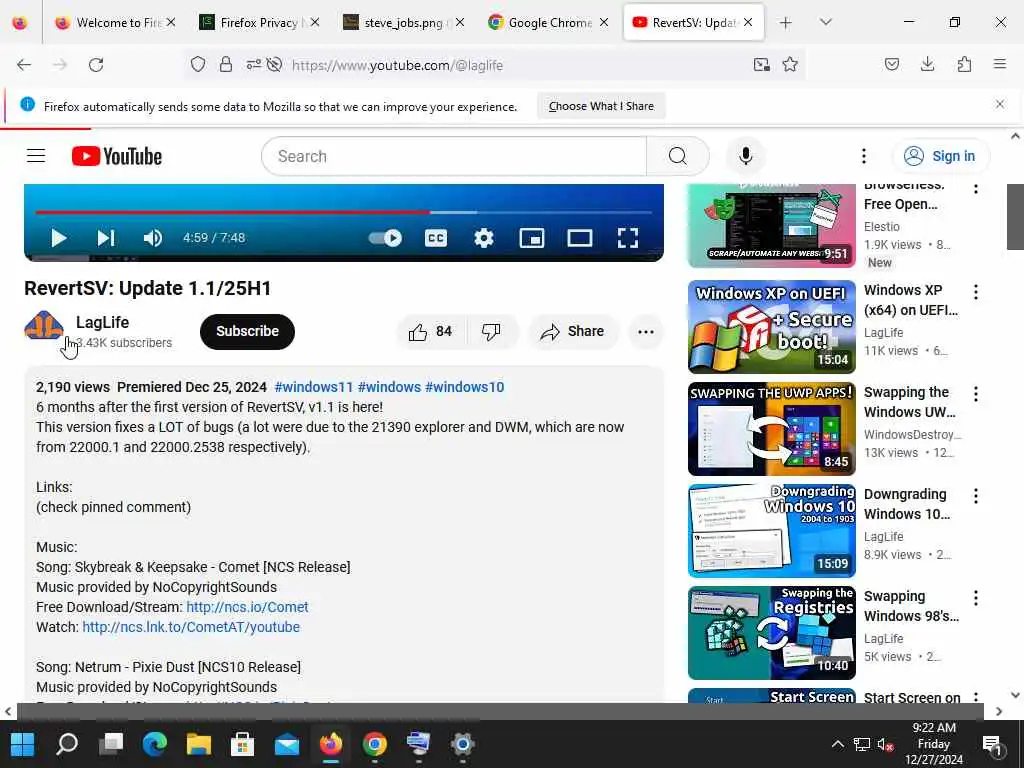Open Windows XP on UEFI video thumbnail
The width and height of the screenshot is (1024, 768).
771,327
